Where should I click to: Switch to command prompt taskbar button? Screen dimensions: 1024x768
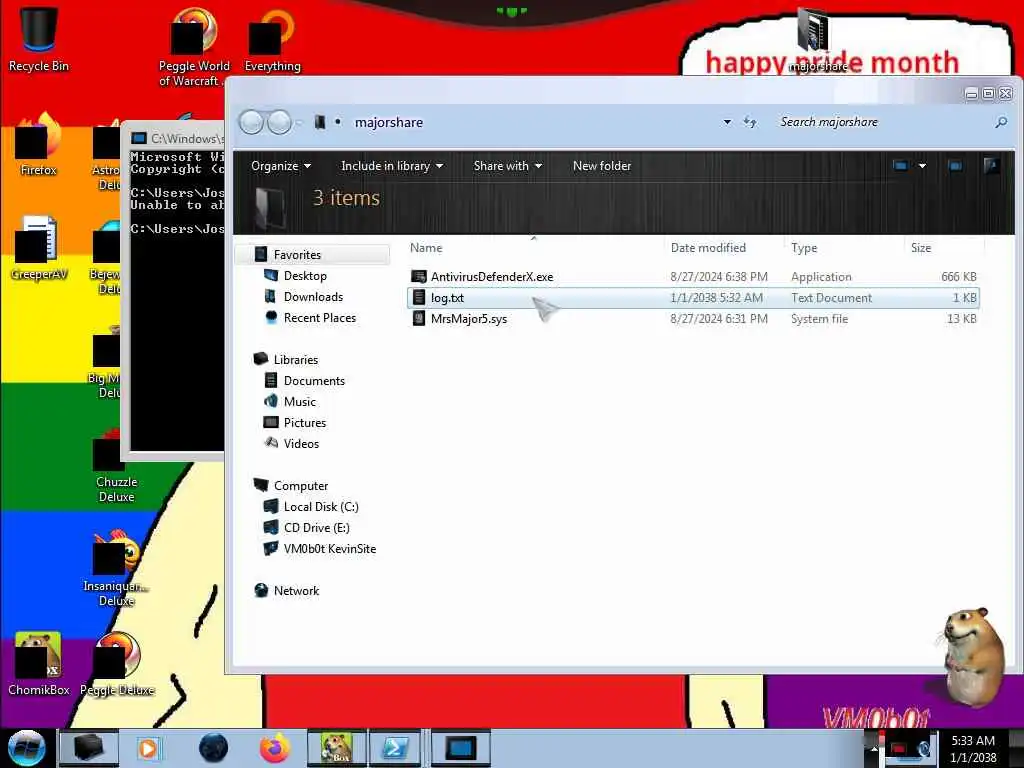[x=461, y=748]
